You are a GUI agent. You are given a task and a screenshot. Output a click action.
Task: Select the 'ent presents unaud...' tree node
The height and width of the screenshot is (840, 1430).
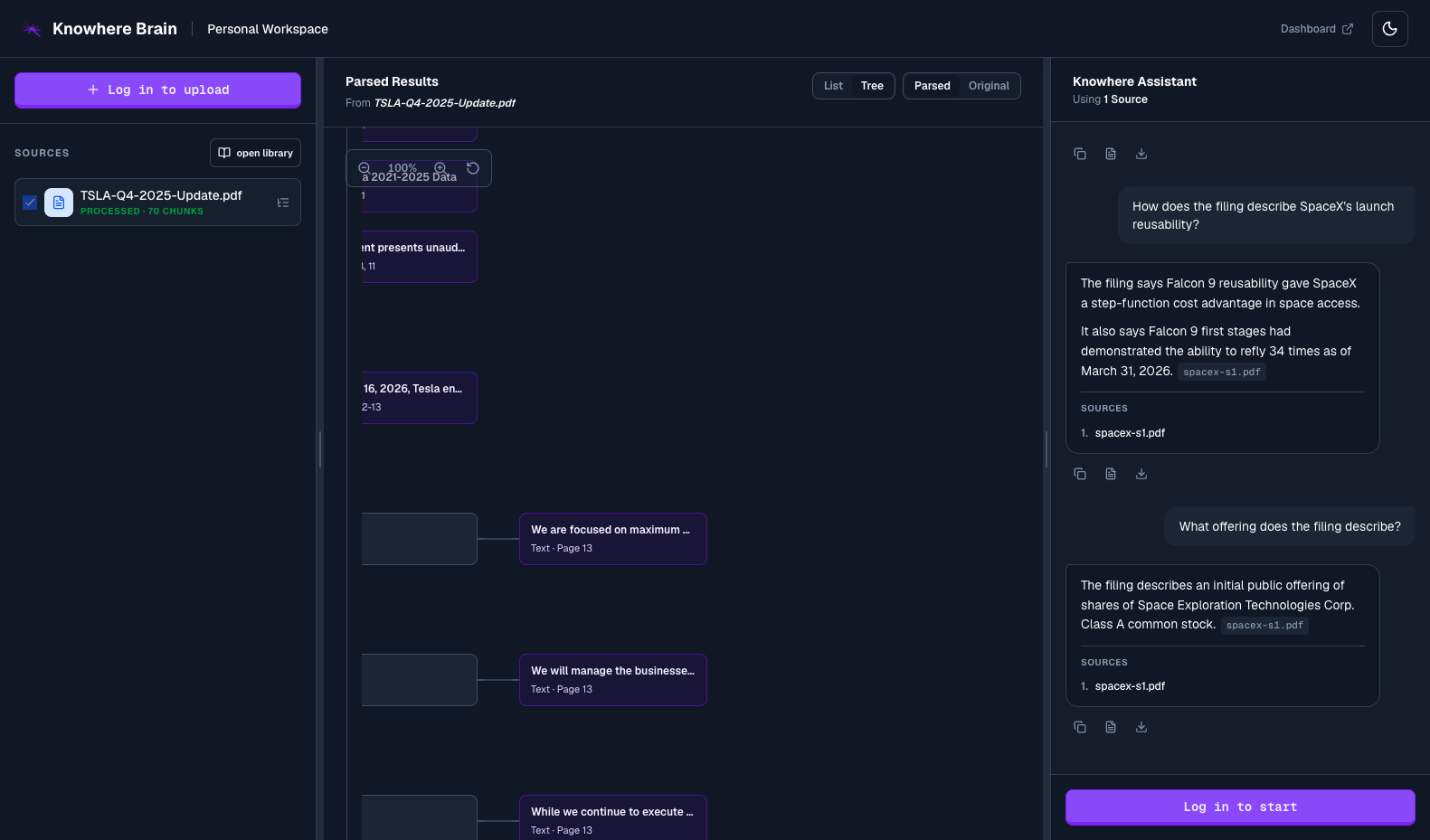pyautogui.click(x=419, y=257)
